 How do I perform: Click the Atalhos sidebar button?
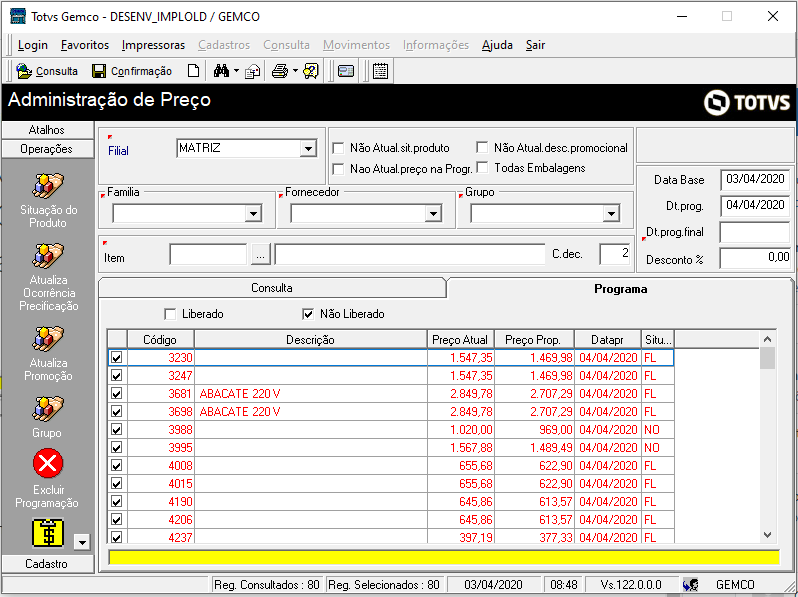[x=47, y=130]
